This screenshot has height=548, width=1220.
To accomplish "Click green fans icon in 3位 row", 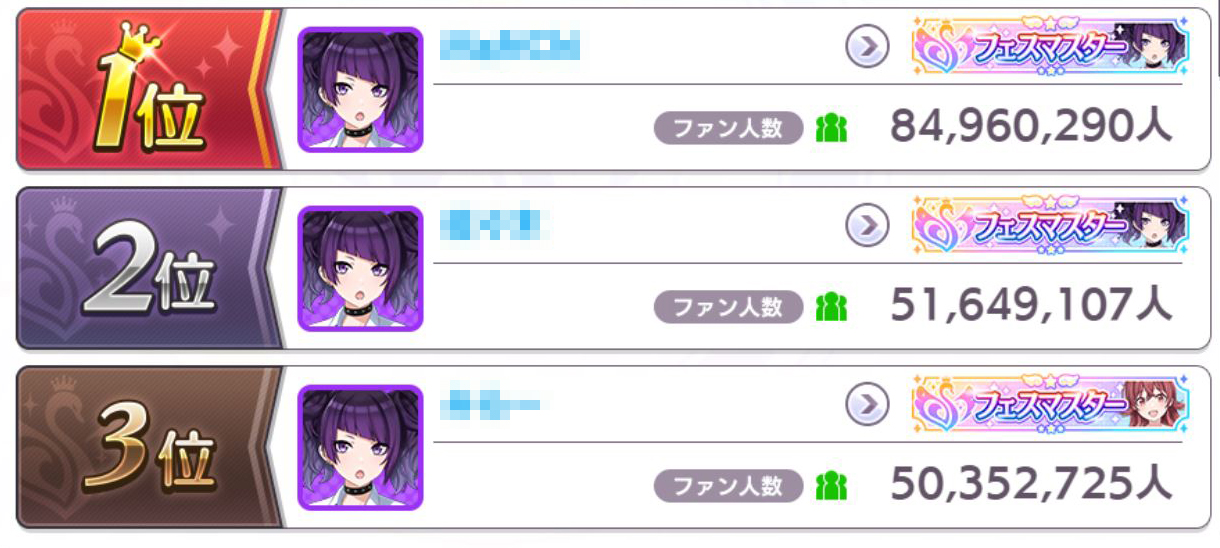I will coord(831,486).
